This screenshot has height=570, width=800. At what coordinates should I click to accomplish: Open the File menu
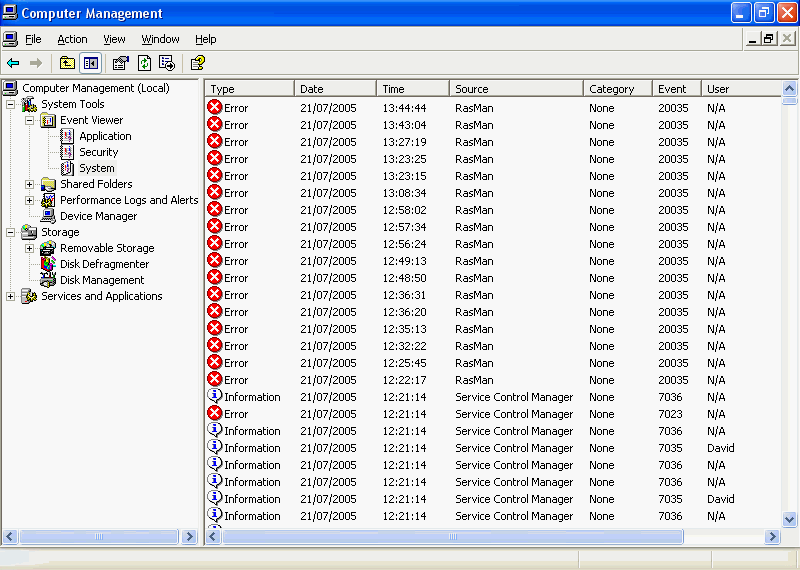point(33,39)
